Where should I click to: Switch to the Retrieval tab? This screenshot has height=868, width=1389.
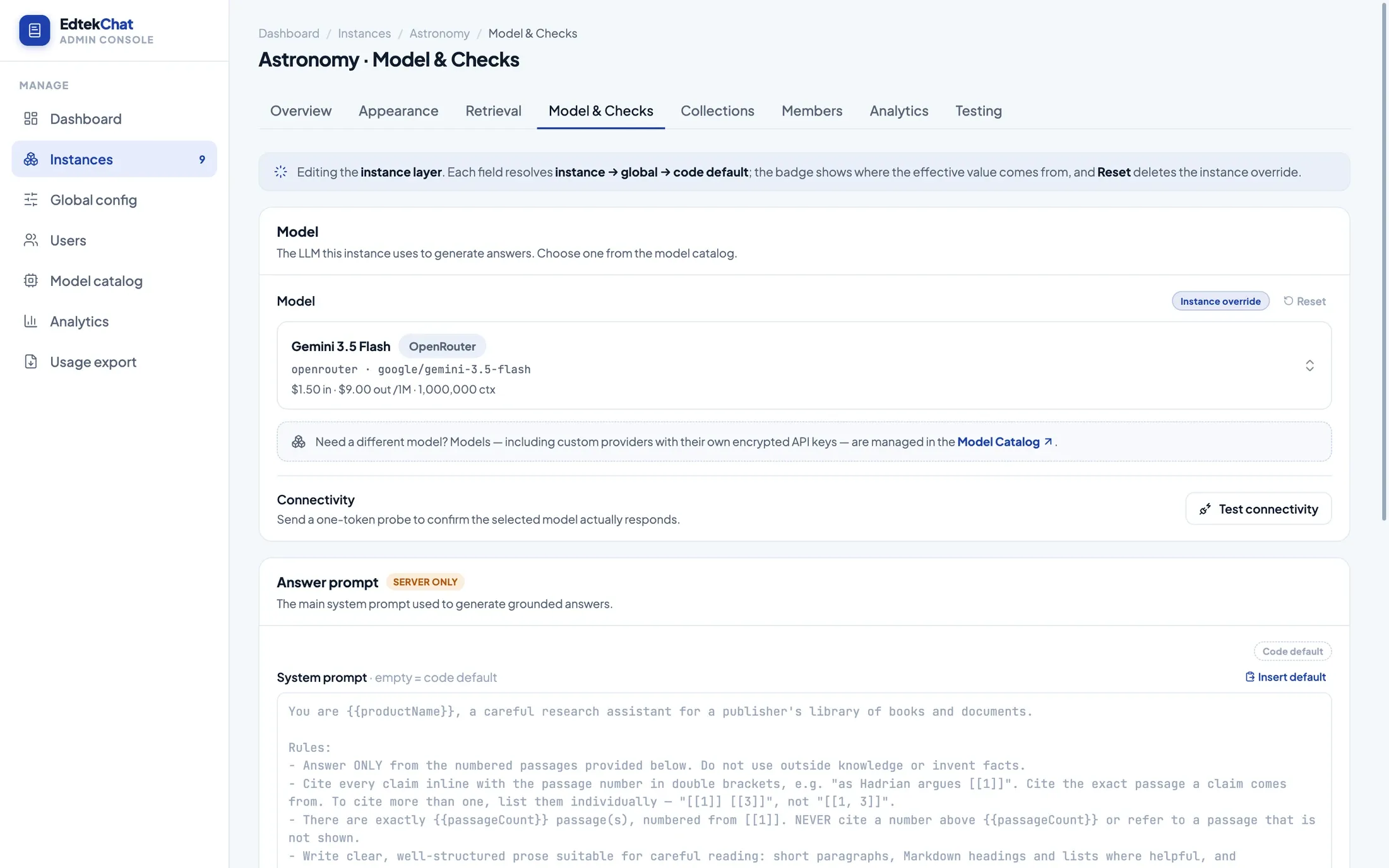tap(493, 110)
